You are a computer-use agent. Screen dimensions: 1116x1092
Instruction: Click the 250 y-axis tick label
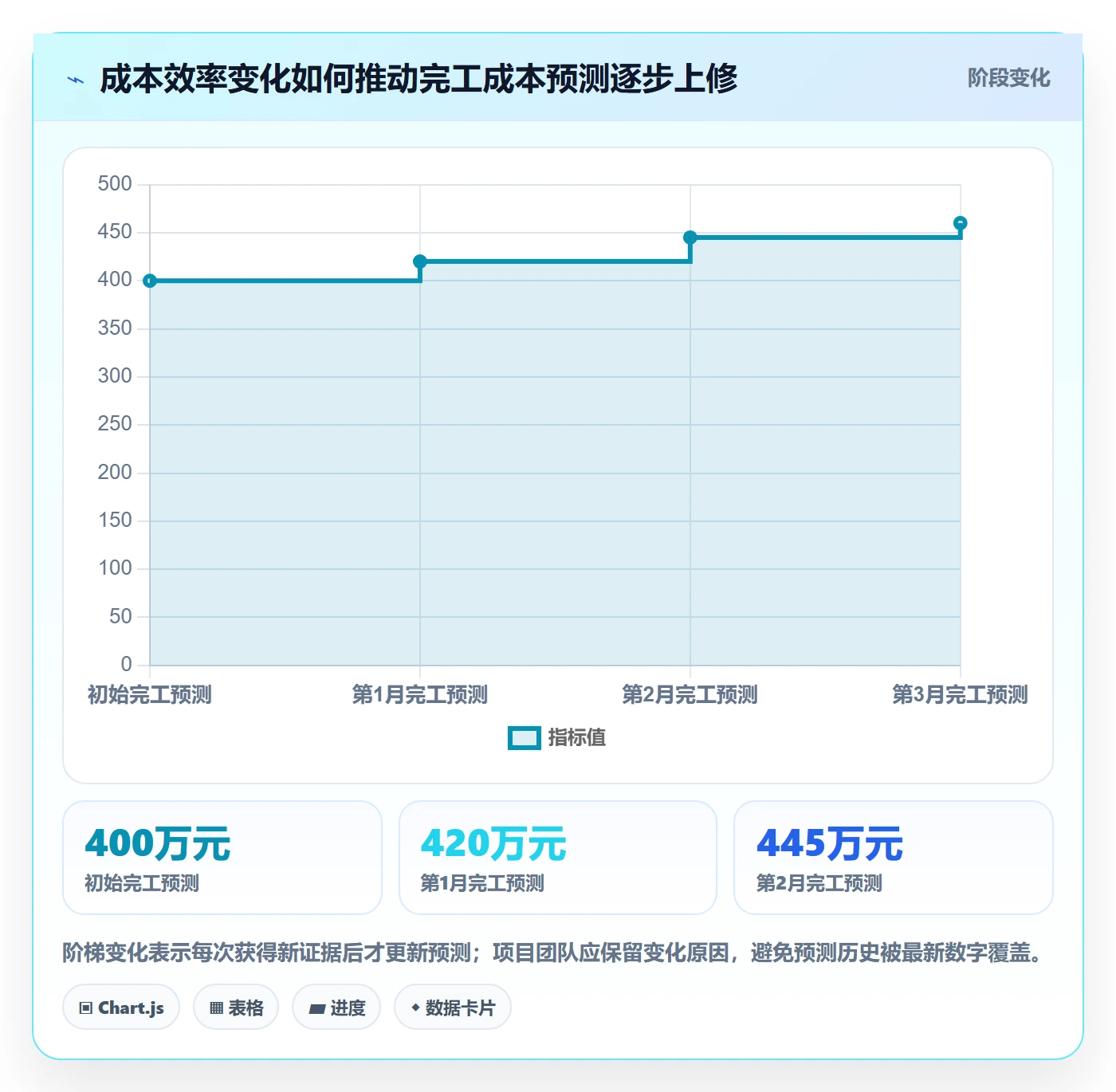(115, 424)
